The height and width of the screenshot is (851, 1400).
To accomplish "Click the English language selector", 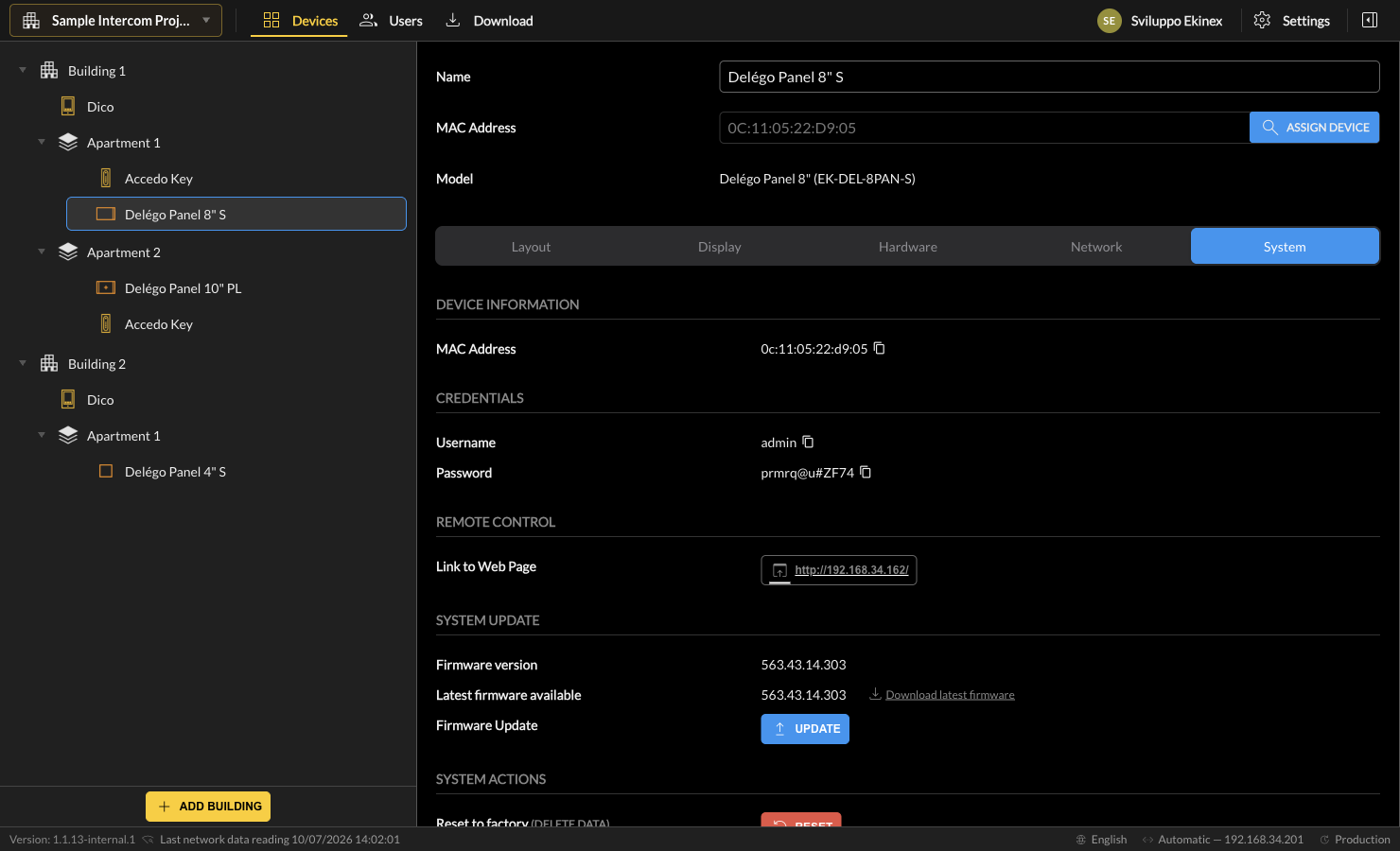I will [x=1101, y=840].
